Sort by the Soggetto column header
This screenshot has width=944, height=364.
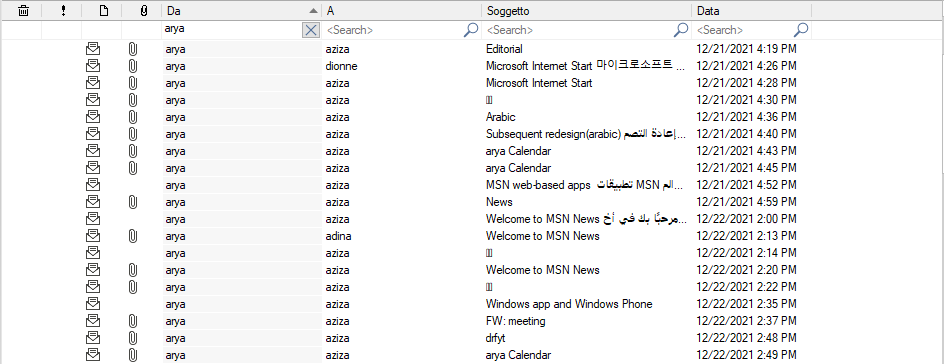coord(586,10)
